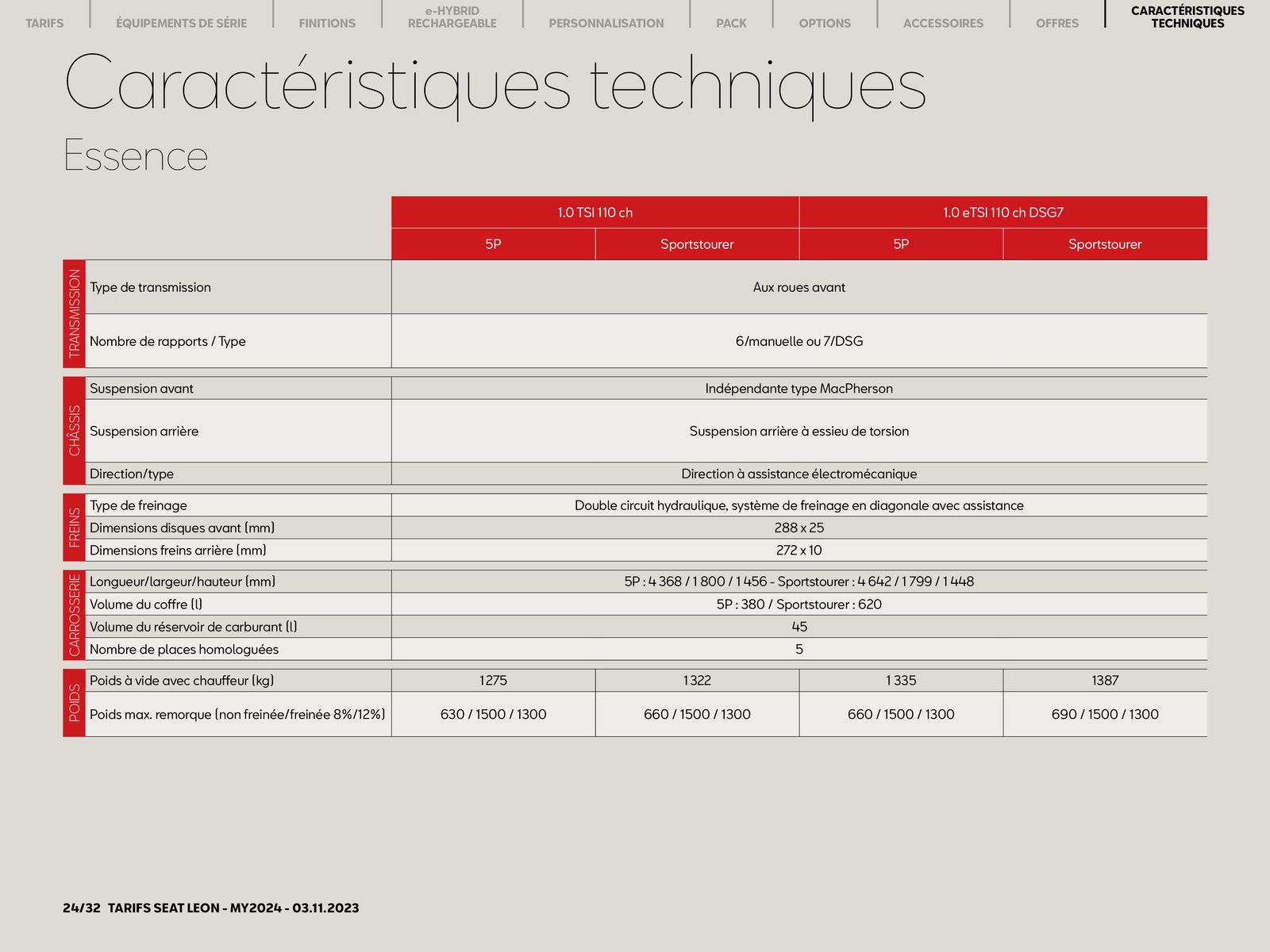Image resolution: width=1270 pixels, height=952 pixels.
Task: Go to the PERSONNALISATION tab
Action: pyautogui.click(x=606, y=23)
